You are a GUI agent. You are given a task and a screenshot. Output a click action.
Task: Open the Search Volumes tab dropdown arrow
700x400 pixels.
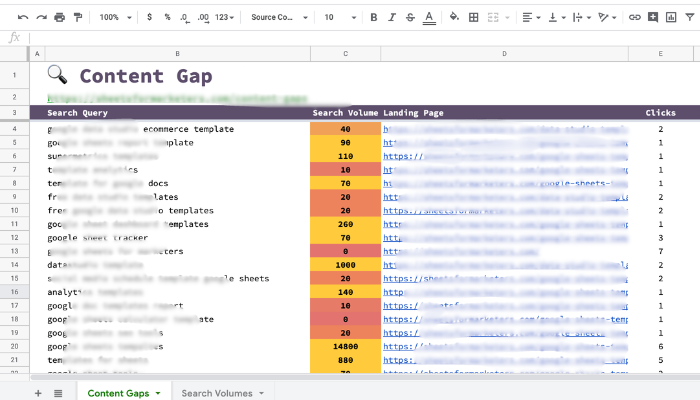pyautogui.click(x=262, y=393)
